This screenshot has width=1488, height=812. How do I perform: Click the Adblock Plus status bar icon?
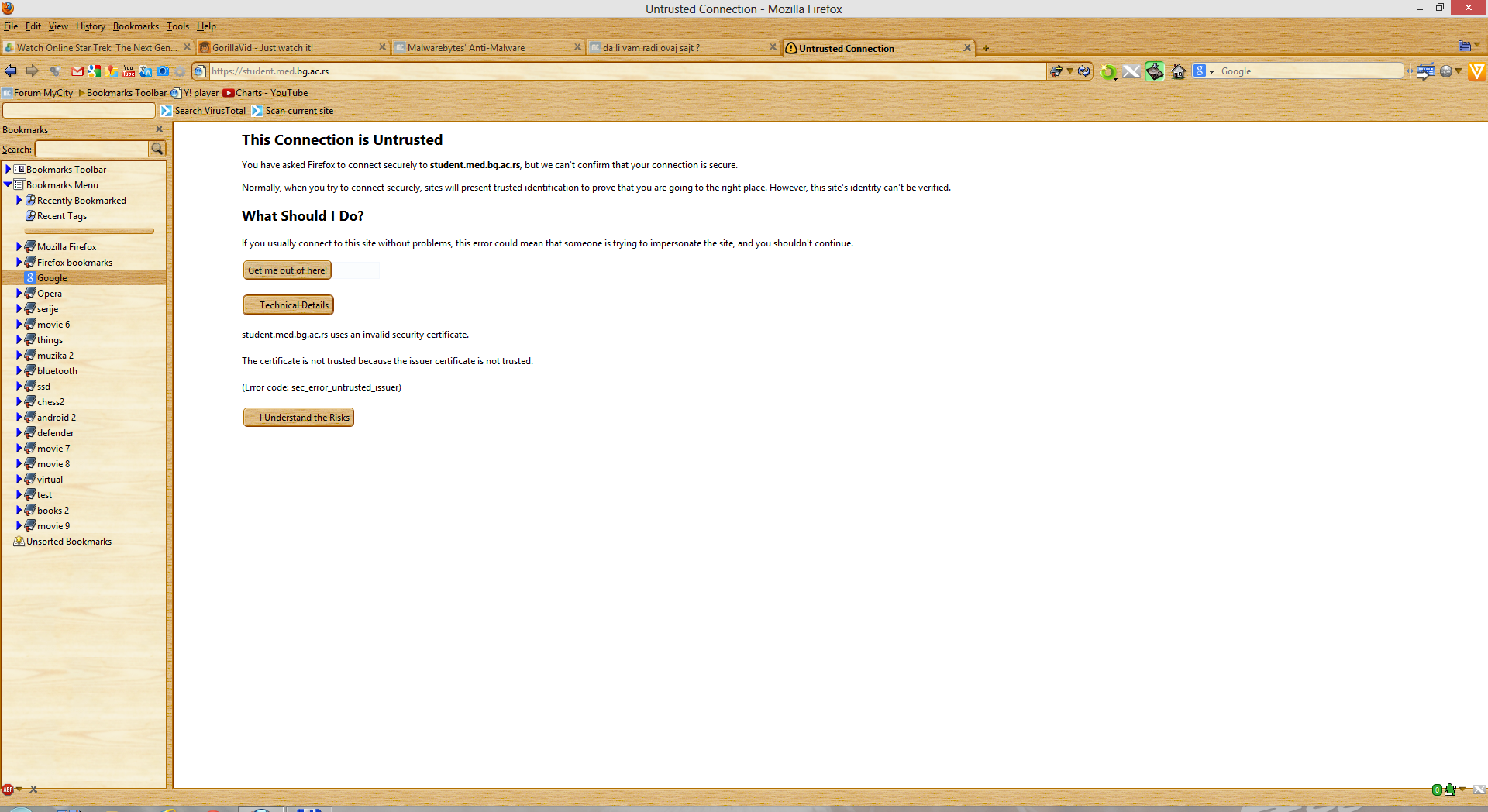coord(8,790)
